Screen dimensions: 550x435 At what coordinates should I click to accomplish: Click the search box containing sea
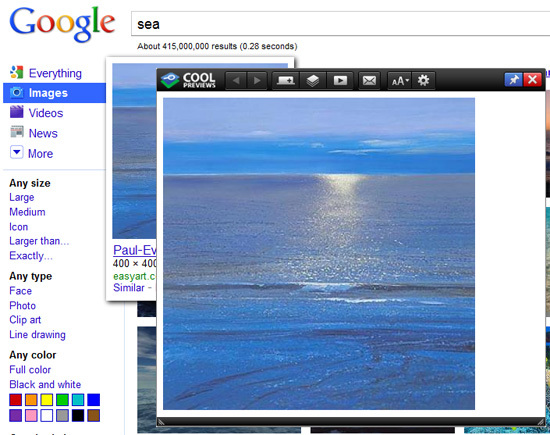tap(340, 24)
